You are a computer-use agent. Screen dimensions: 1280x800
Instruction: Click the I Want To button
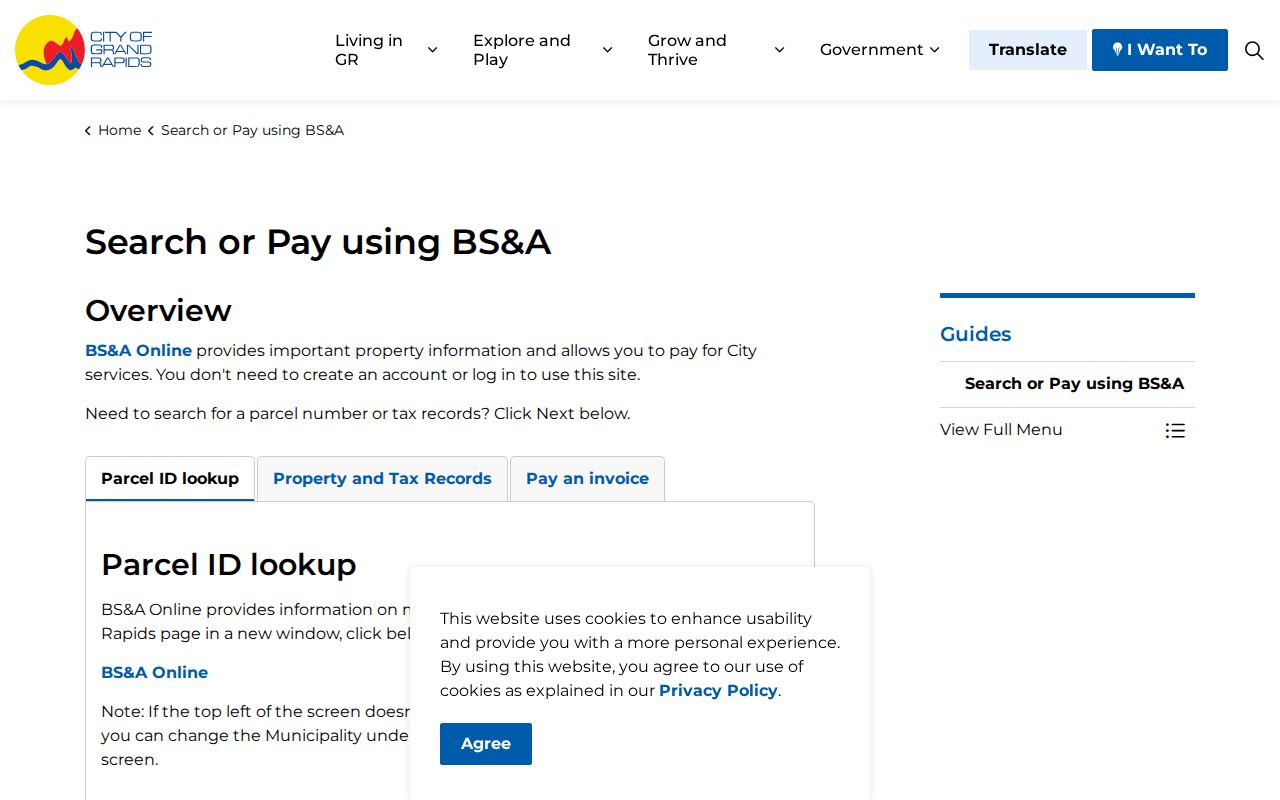1160,50
